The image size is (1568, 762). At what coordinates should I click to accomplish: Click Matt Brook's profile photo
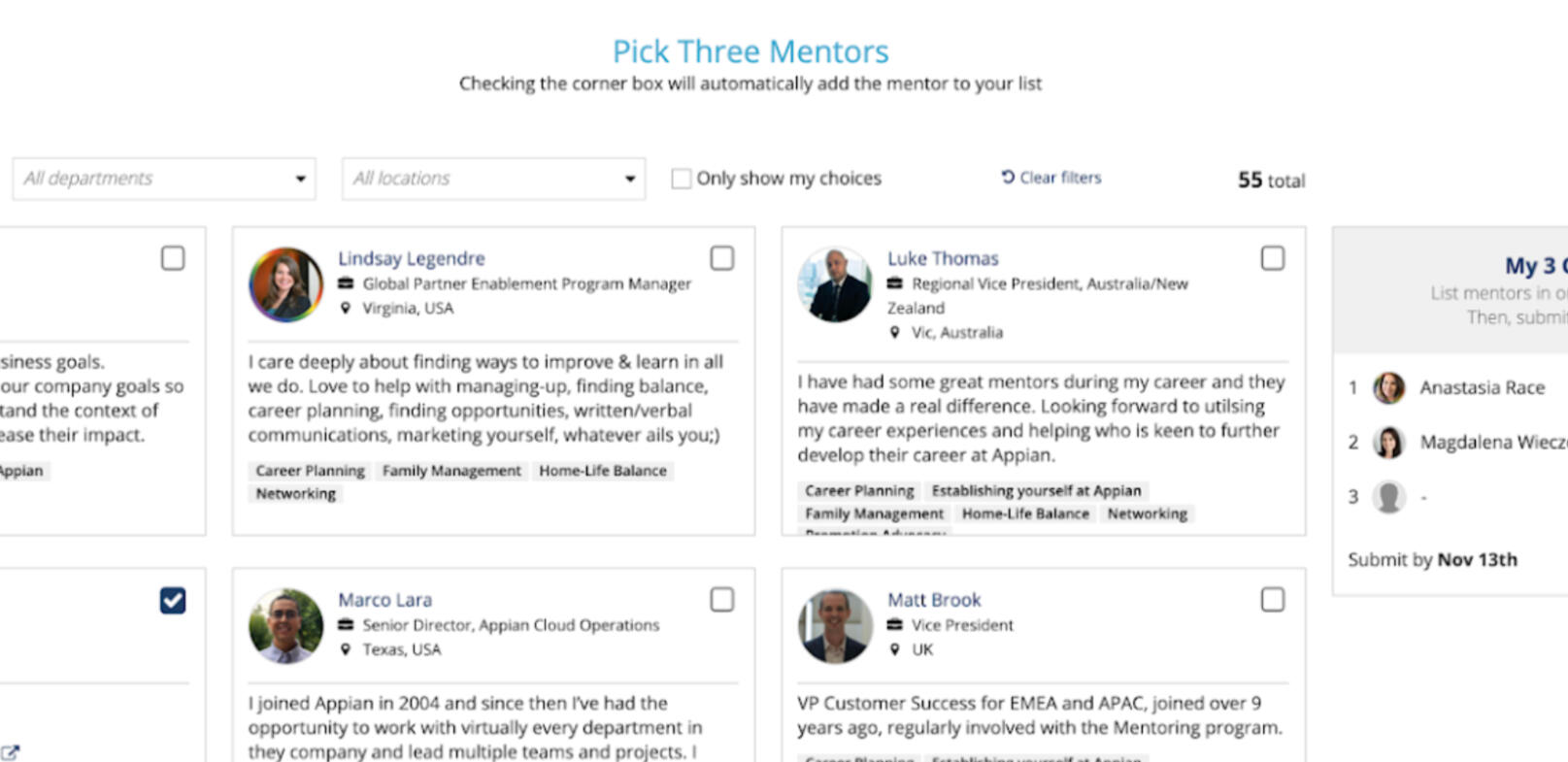pos(835,626)
